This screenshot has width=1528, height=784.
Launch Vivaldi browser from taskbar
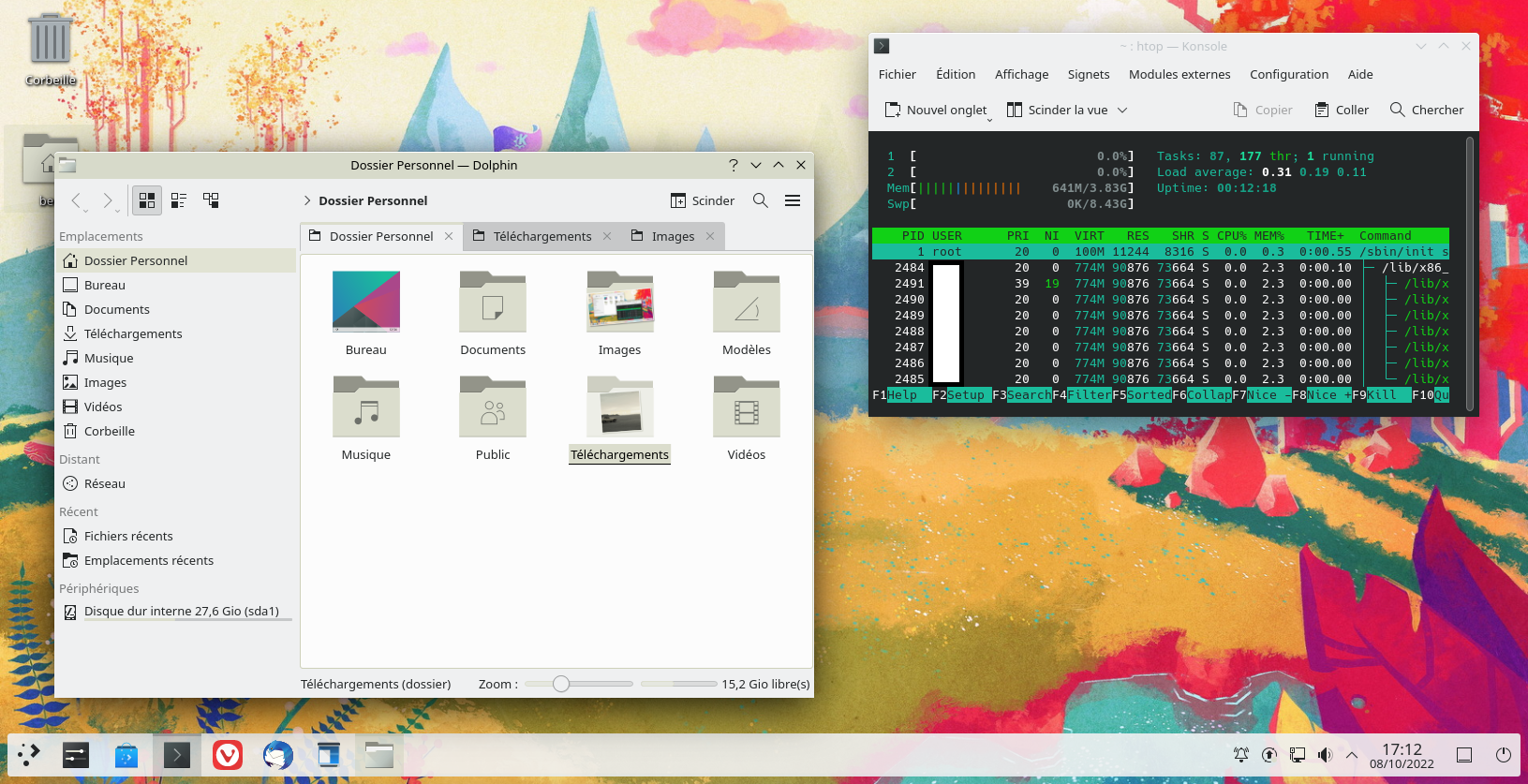coord(228,755)
